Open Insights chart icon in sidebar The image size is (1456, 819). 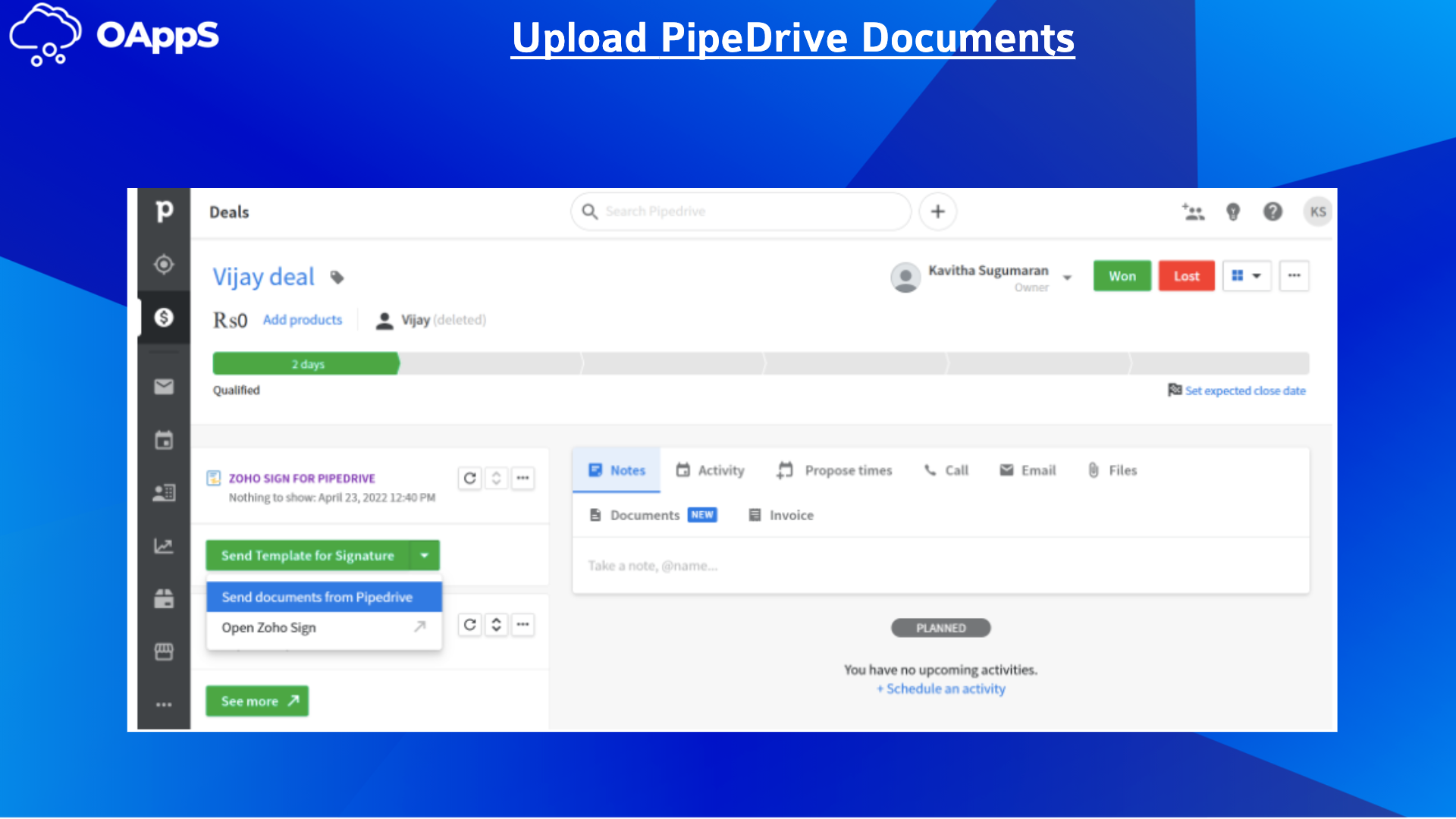point(164,546)
